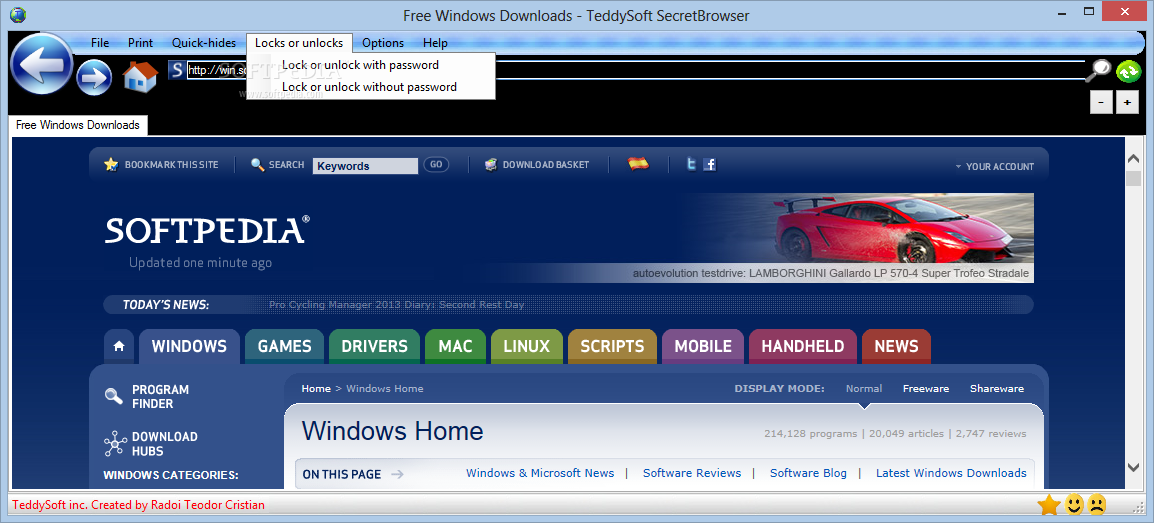Click the page scrollbar down arrow
Viewport: 1154px width, 523px height.
[x=1134, y=467]
